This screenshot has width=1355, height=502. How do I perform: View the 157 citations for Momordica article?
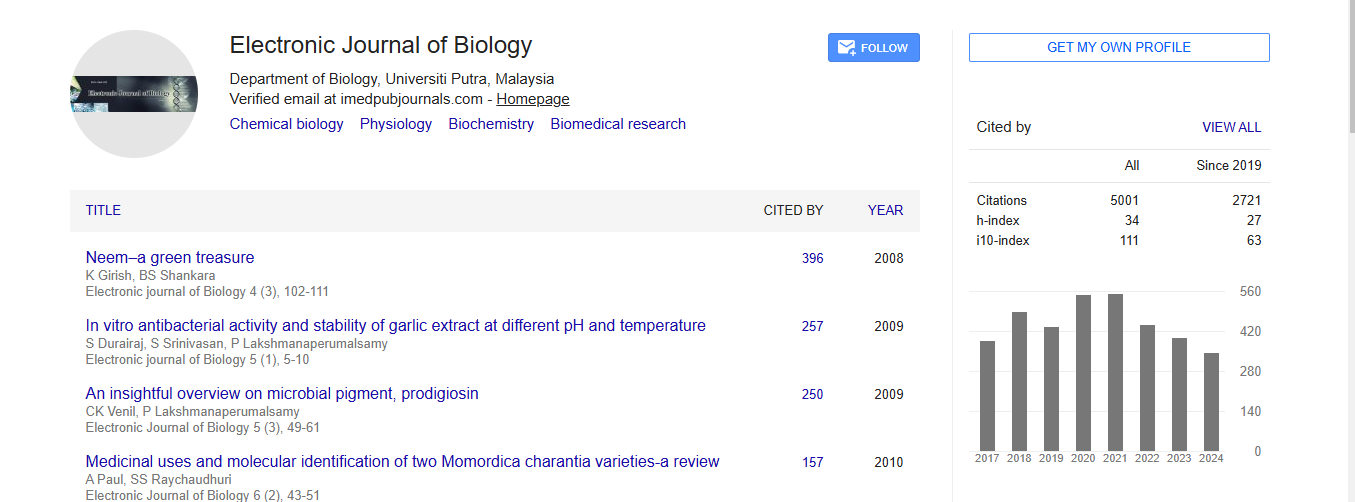pos(812,462)
